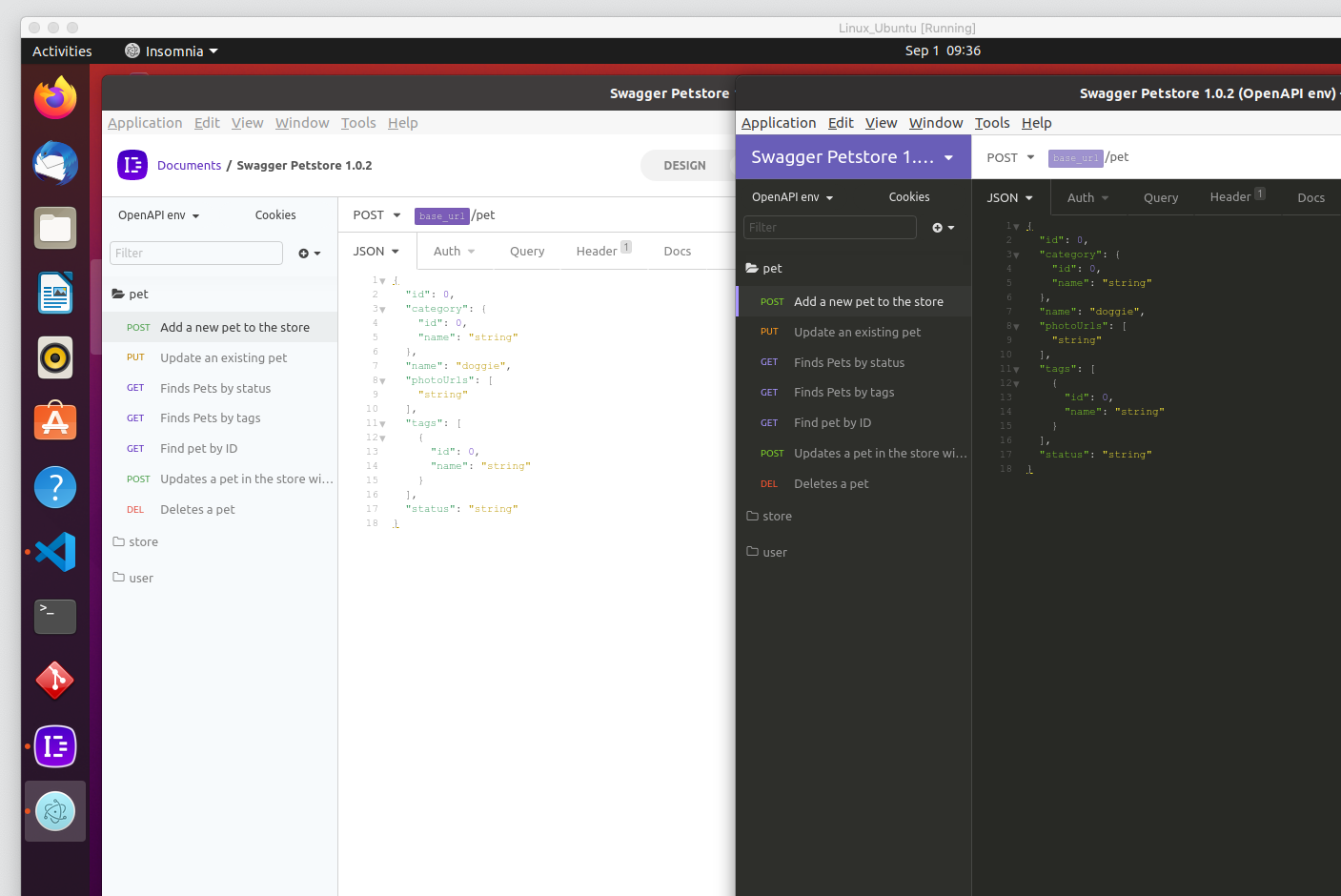
Task: Open the Edit menu in the dark window
Action: (x=841, y=123)
